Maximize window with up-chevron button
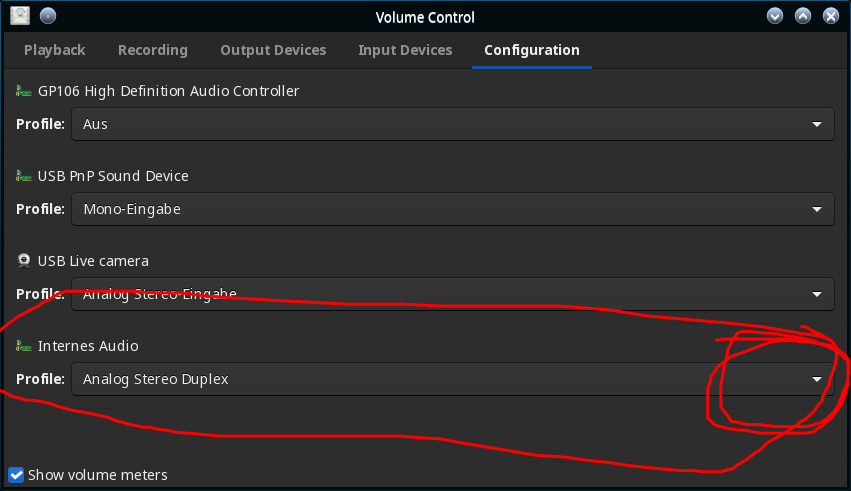The width and height of the screenshot is (851, 491). 803,16
